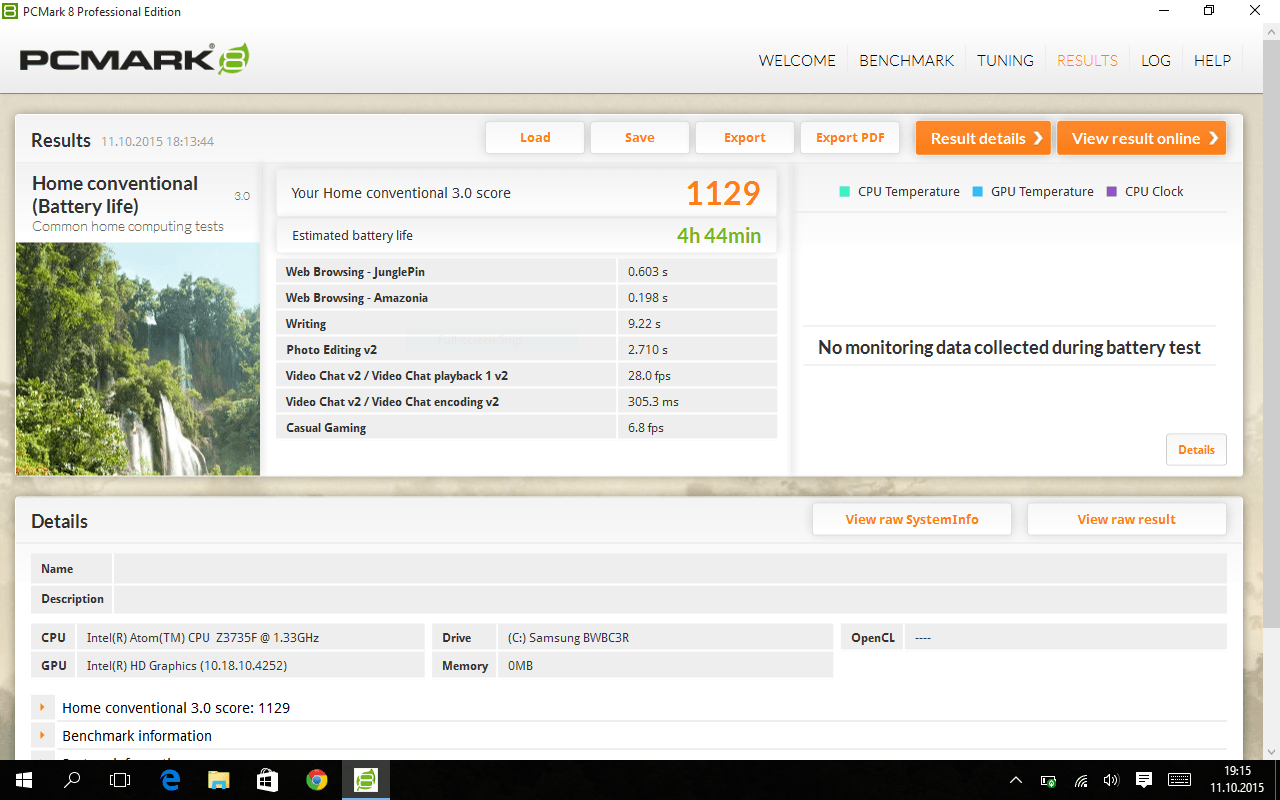1280x800 pixels.
Task: Click the battery tray icon
Action: [1048, 780]
